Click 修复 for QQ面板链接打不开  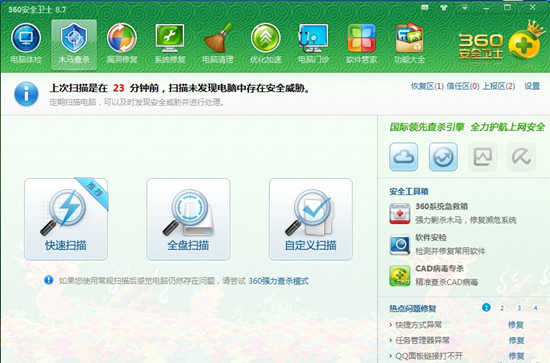click(516, 356)
